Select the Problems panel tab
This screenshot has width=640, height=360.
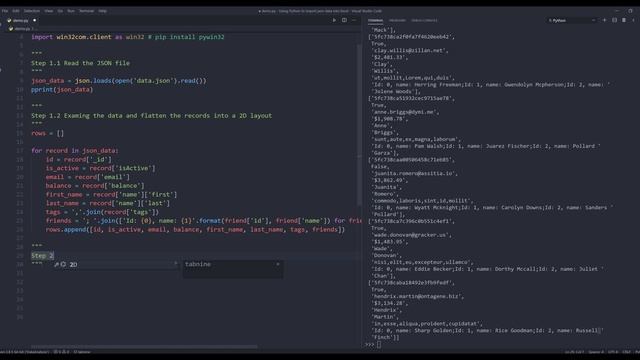pyautogui.click(x=397, y=20)
